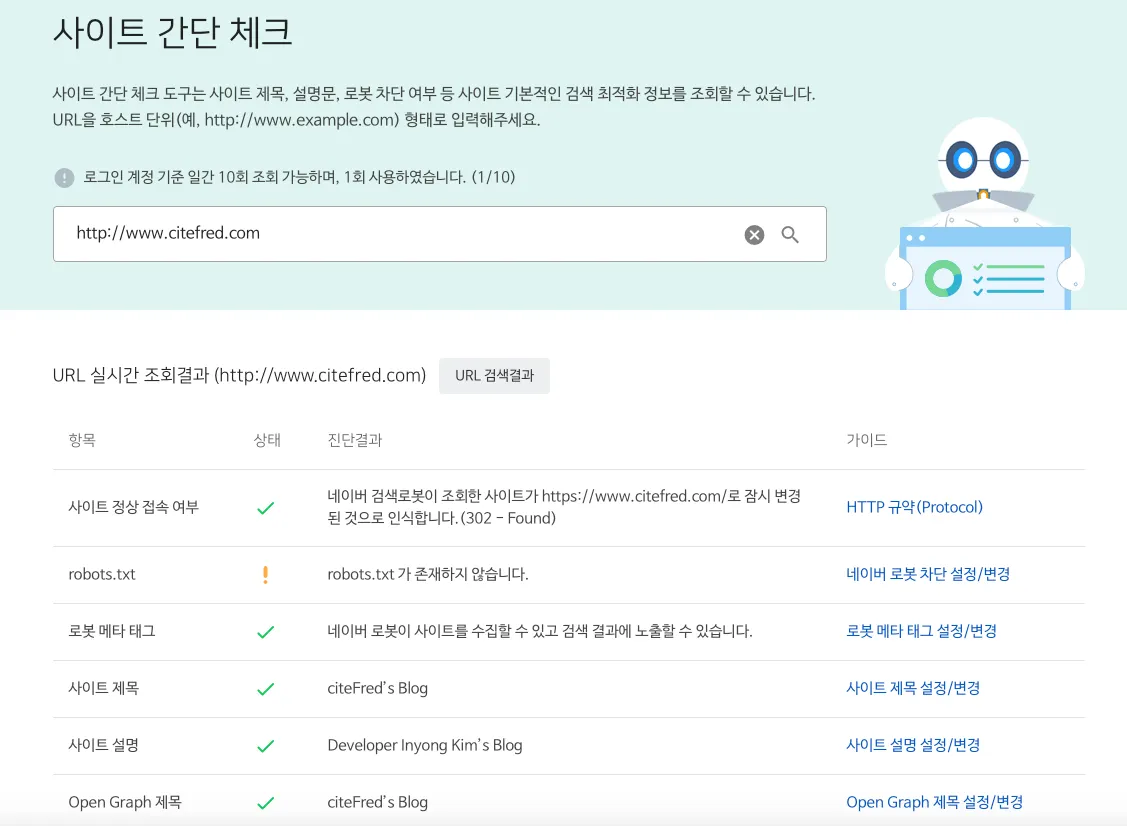Click the green checkmark for 사이트 설명

tap(266, 745)
